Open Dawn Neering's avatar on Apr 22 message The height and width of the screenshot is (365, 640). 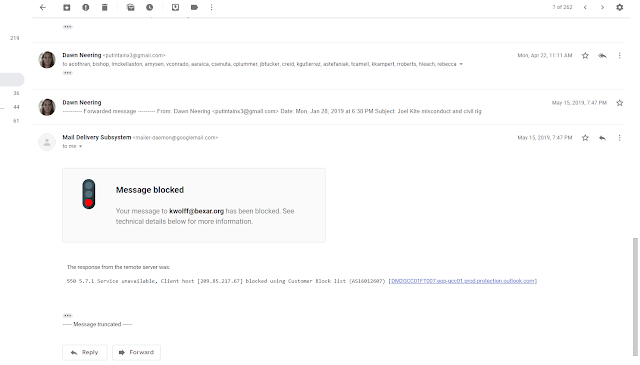click(47, 60)
